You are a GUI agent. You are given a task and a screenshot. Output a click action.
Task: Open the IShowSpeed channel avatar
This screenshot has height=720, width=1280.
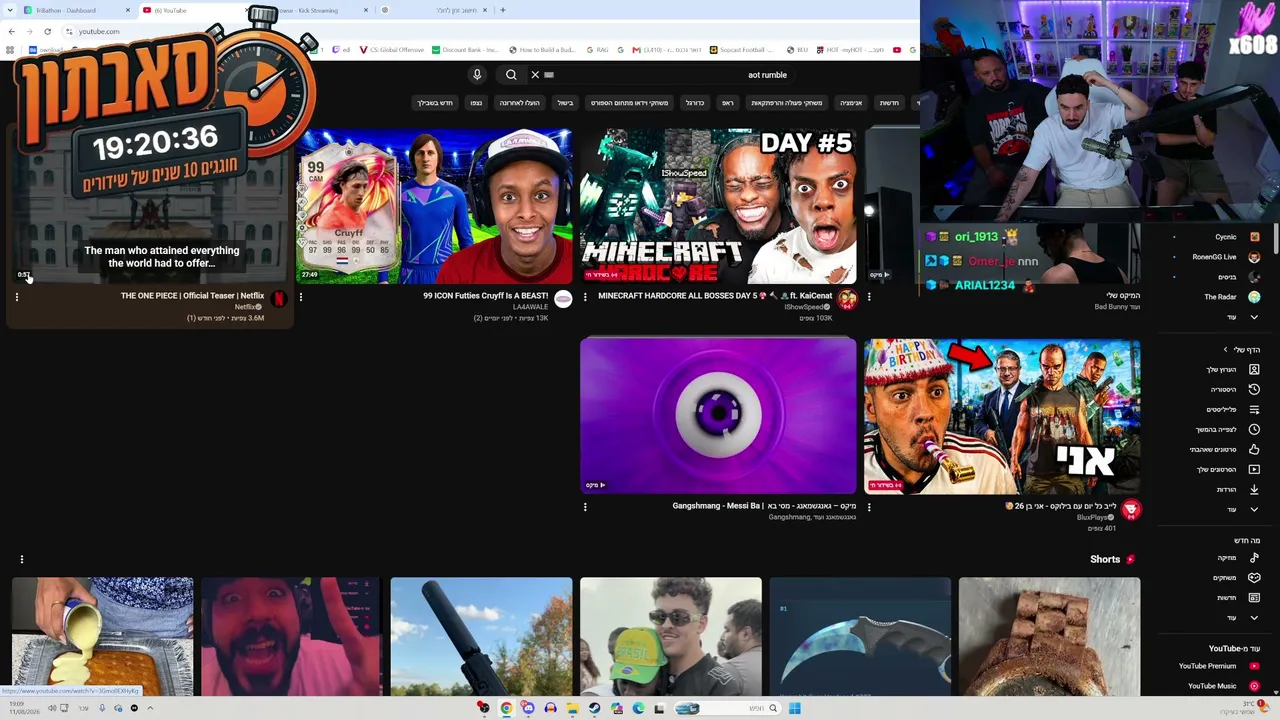point(847,299)
